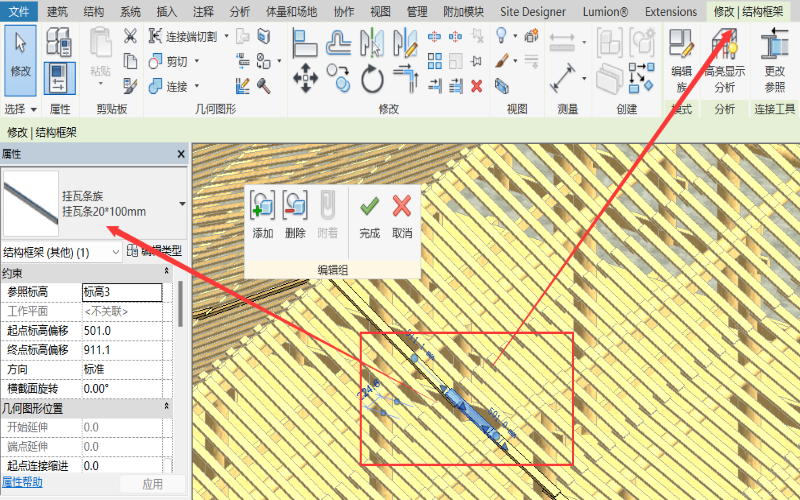
Task: Click the Split Element icon
Action: click(434, 36)
